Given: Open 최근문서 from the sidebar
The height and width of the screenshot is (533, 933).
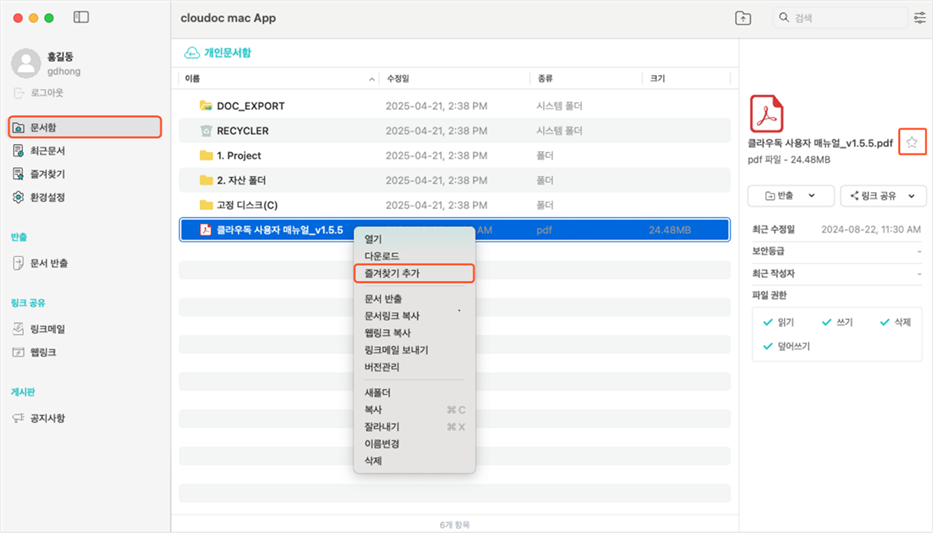Looking at the screenshot, I should (x=47, y=150).
